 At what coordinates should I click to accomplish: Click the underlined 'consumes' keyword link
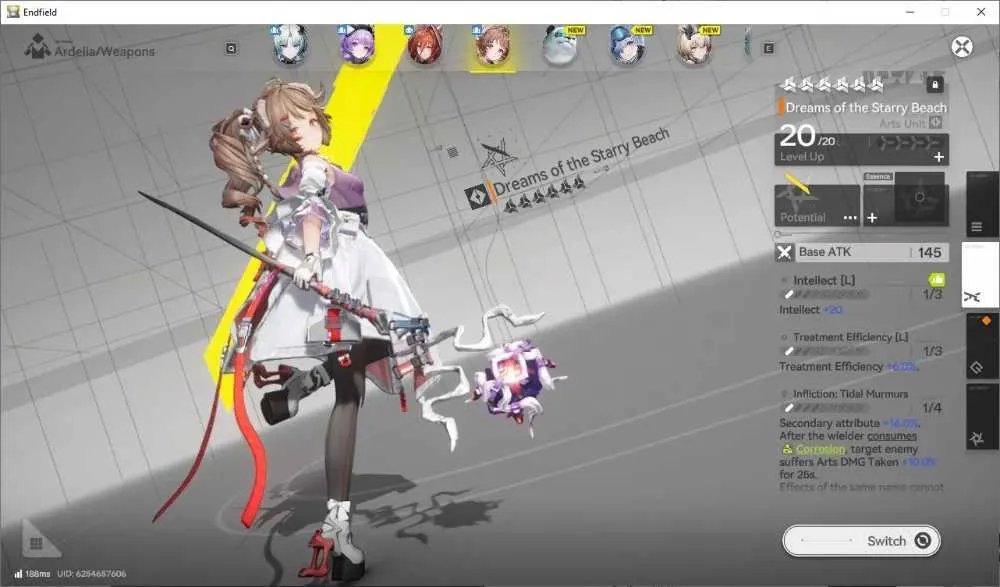coord(892,436)
